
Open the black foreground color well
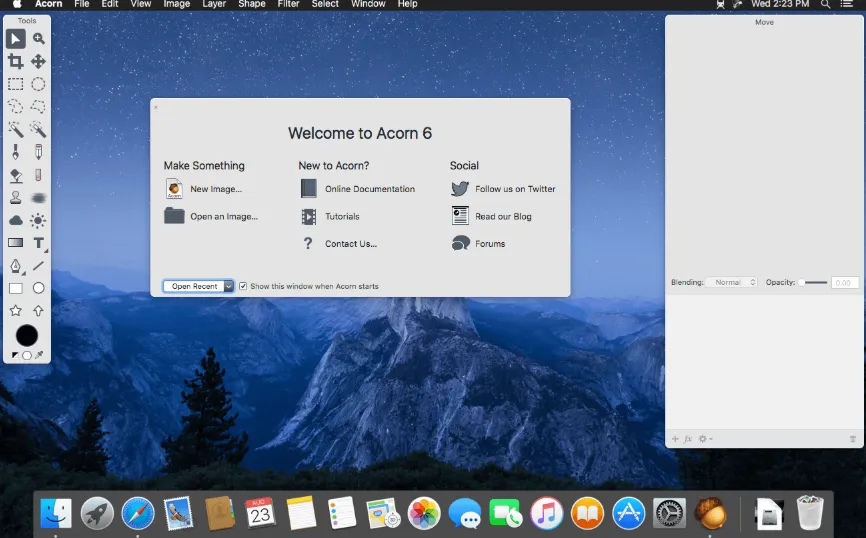tap(27, 335)
